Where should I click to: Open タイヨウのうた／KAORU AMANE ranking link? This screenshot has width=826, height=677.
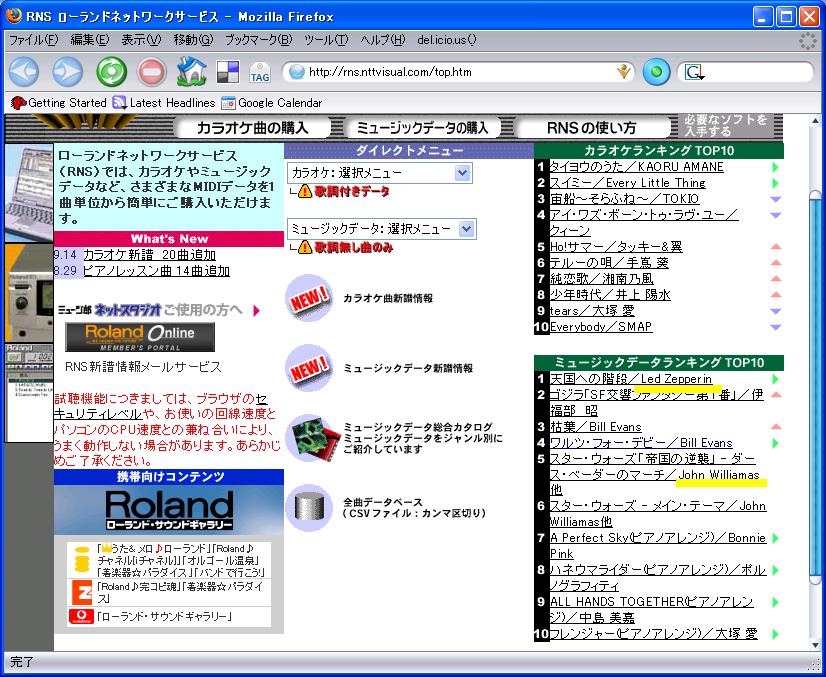click(x=637, y=167)
